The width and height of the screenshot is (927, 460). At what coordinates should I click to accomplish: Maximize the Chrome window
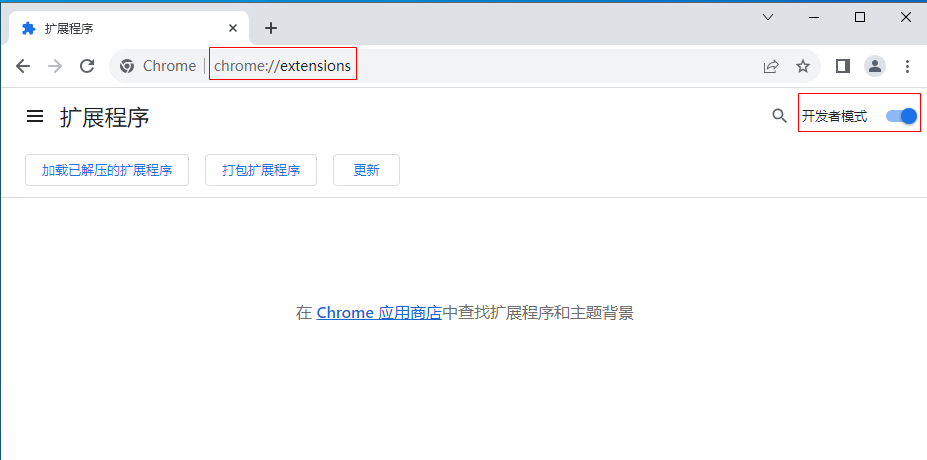pos(860,17)
